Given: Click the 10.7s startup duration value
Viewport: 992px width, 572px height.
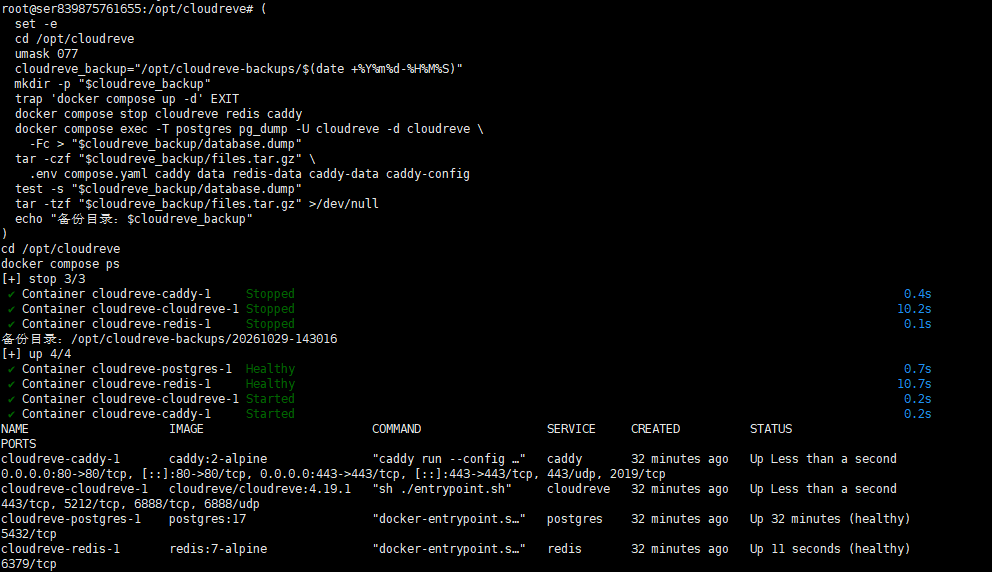Looking at the screenshot, I should coord(914,384).
